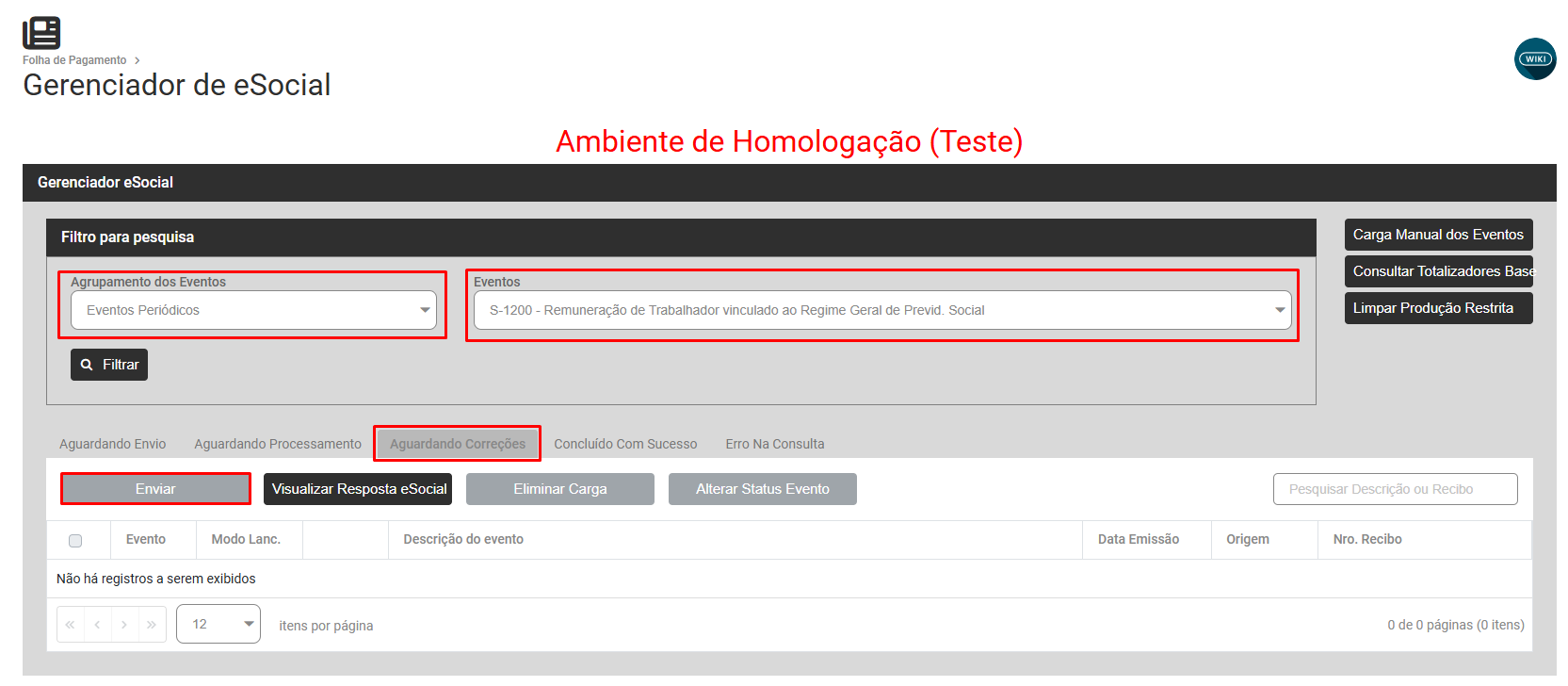This screenshot has width=1568, height=686.
Task: Click the 'Ambiente de Homologação (Teste)' heading
Action: tap(789, 141)
